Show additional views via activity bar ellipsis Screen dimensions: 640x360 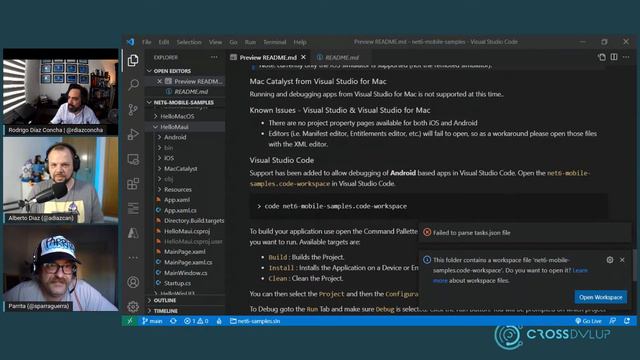pyautogui.click(x=133, y=258)
